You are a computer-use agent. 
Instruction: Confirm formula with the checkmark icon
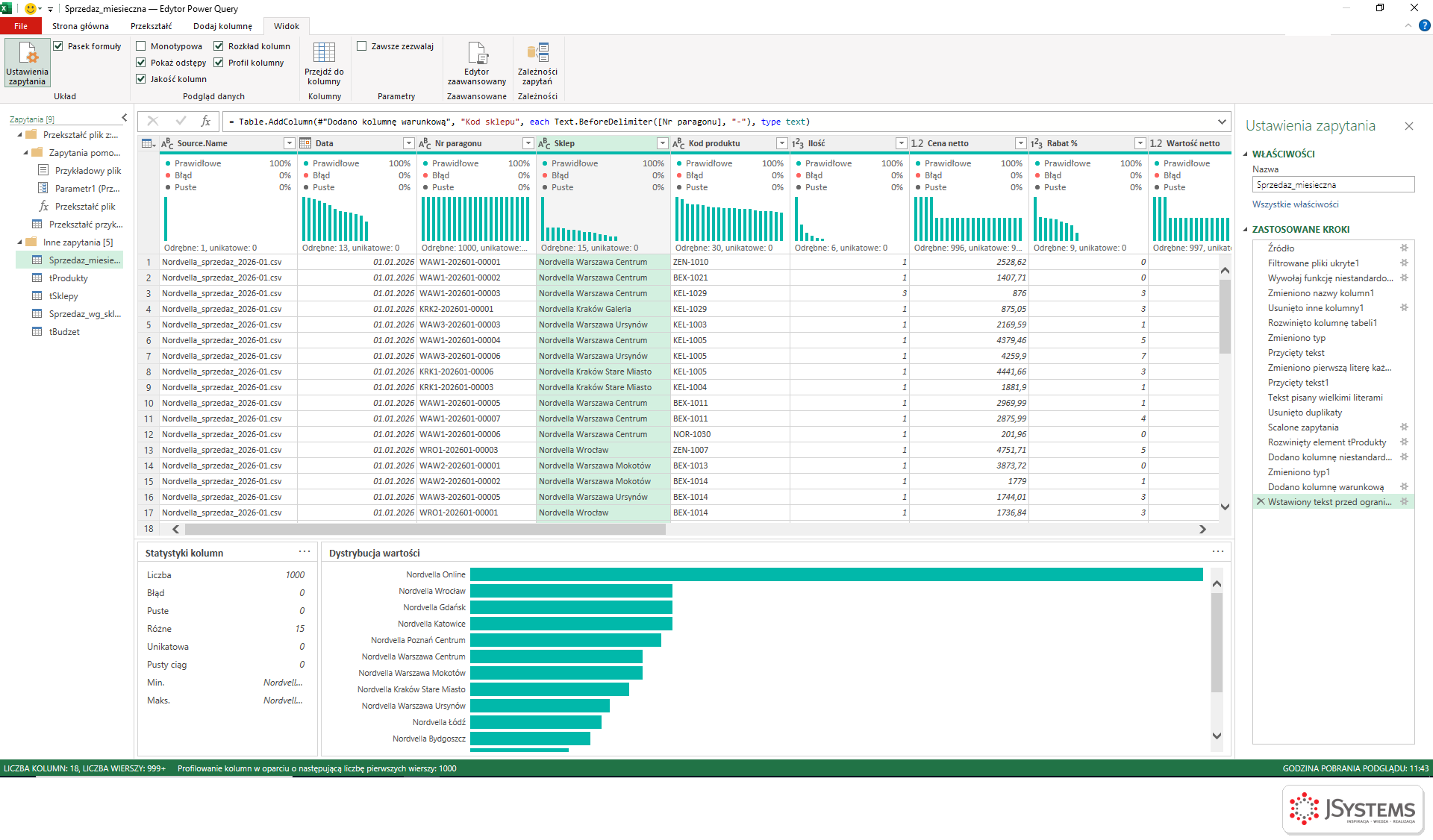[x=181, y=121]
